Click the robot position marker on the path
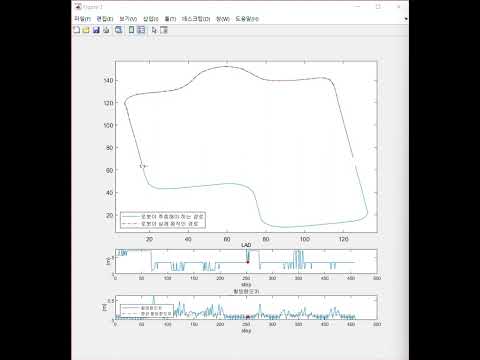 (x=143, y=166)
